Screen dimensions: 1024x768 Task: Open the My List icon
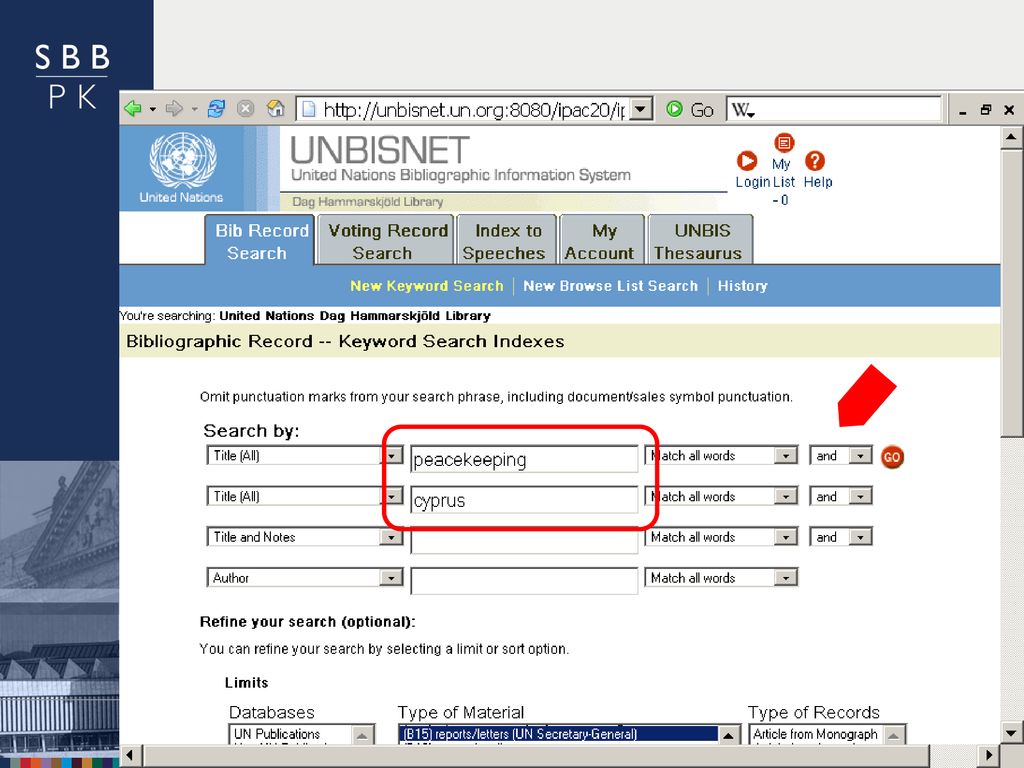(784, 142)
